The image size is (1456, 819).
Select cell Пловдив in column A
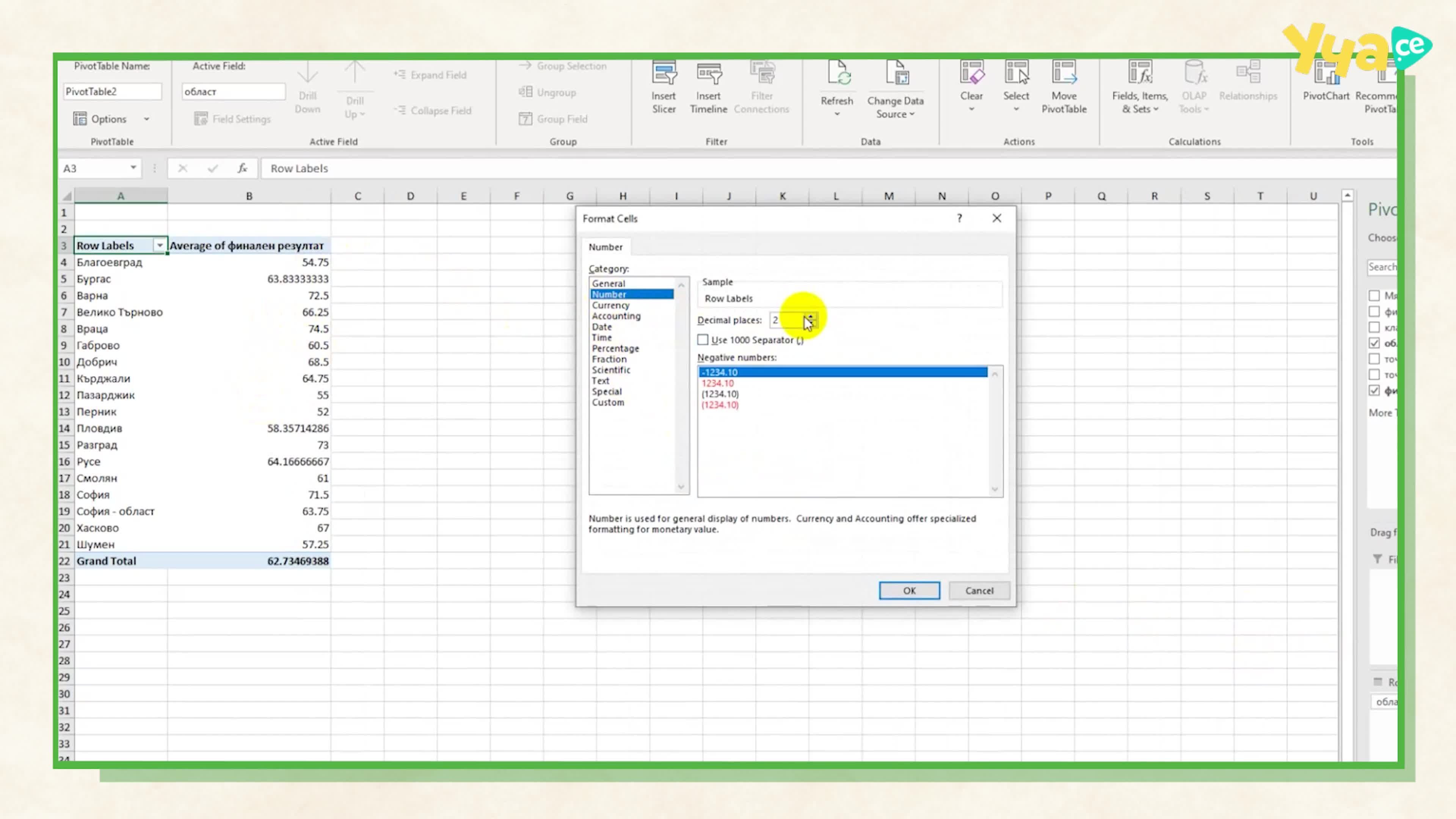[x=121, y=428]
